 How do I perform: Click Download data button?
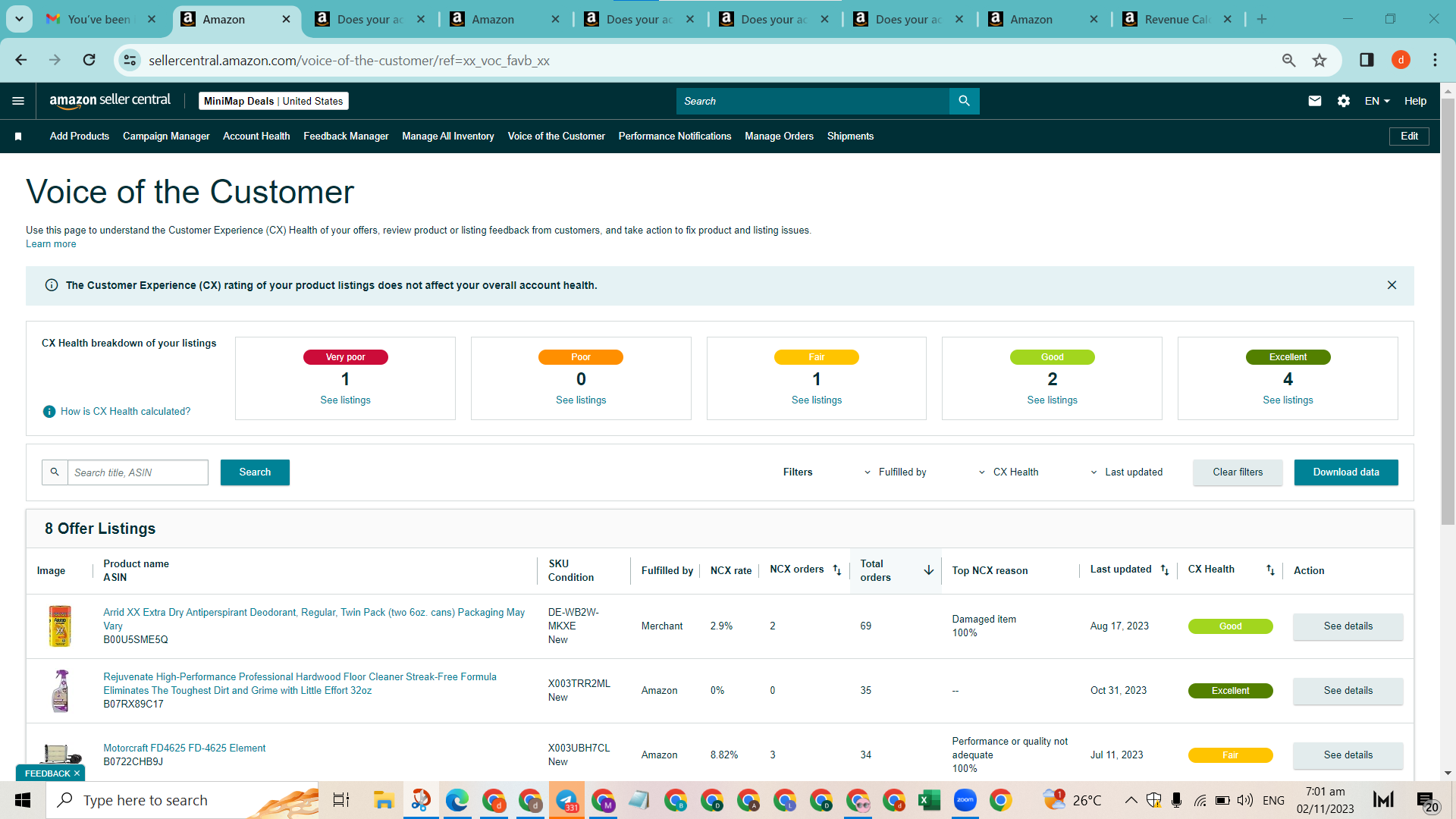click(x=1346, y=472)
